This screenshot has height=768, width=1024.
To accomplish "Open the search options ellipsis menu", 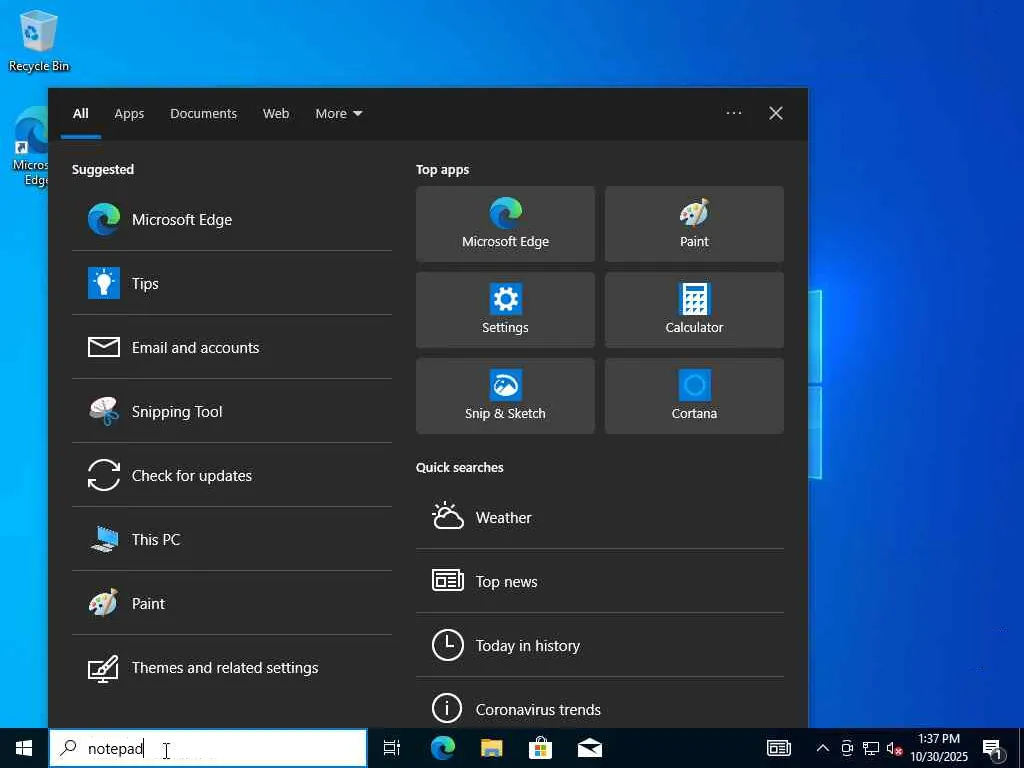I will [734, 113].
